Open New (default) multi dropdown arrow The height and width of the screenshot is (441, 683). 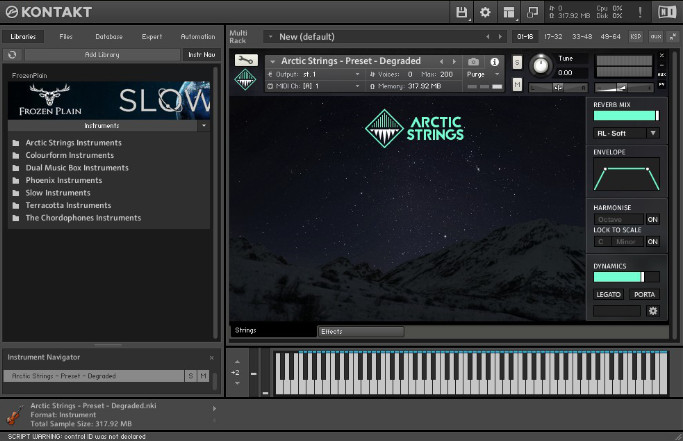pos(270,37)
